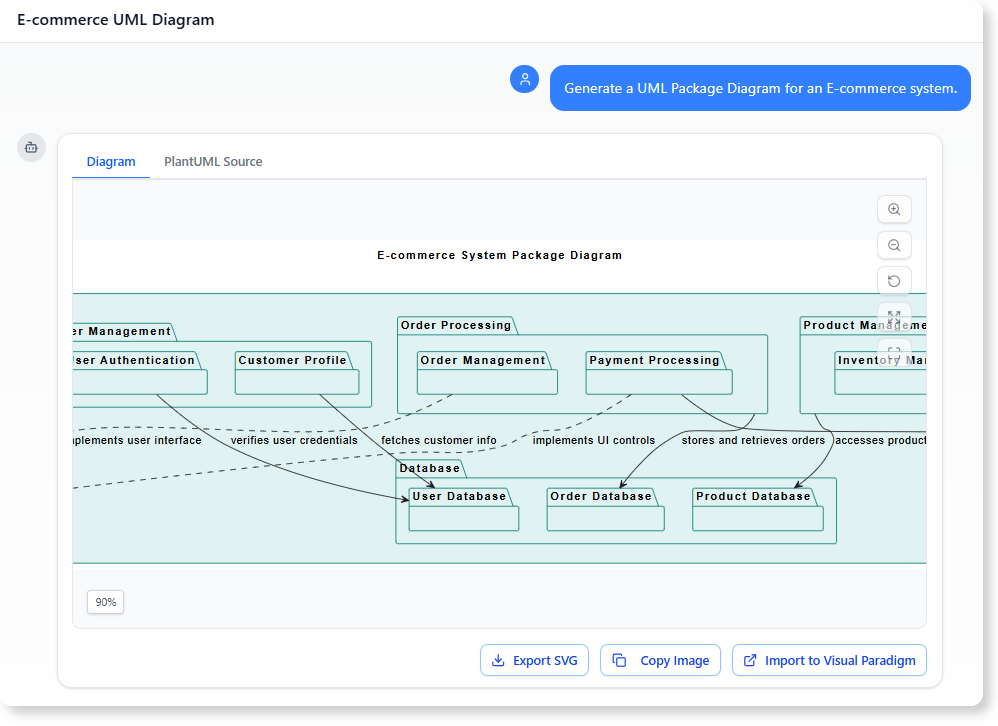Click the 90% zoom level control
998x726 pixels.
tap(105, 601)
